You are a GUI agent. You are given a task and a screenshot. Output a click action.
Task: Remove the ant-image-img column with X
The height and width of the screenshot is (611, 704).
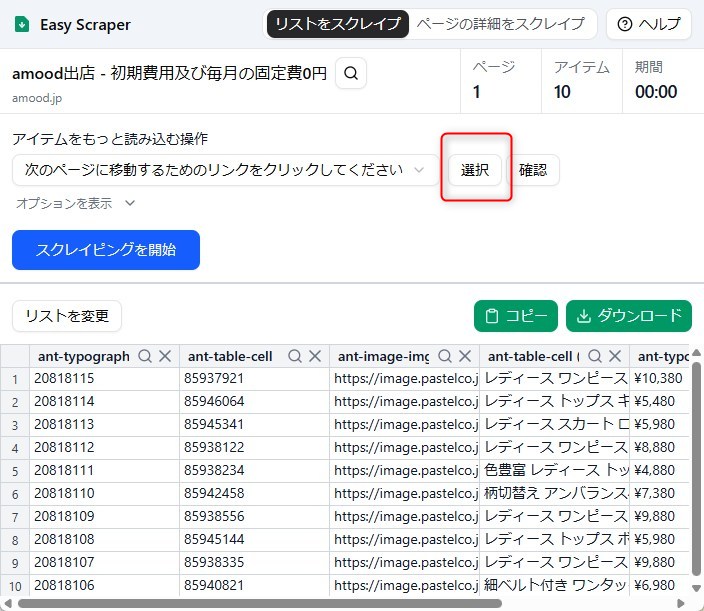pos(465,356)
